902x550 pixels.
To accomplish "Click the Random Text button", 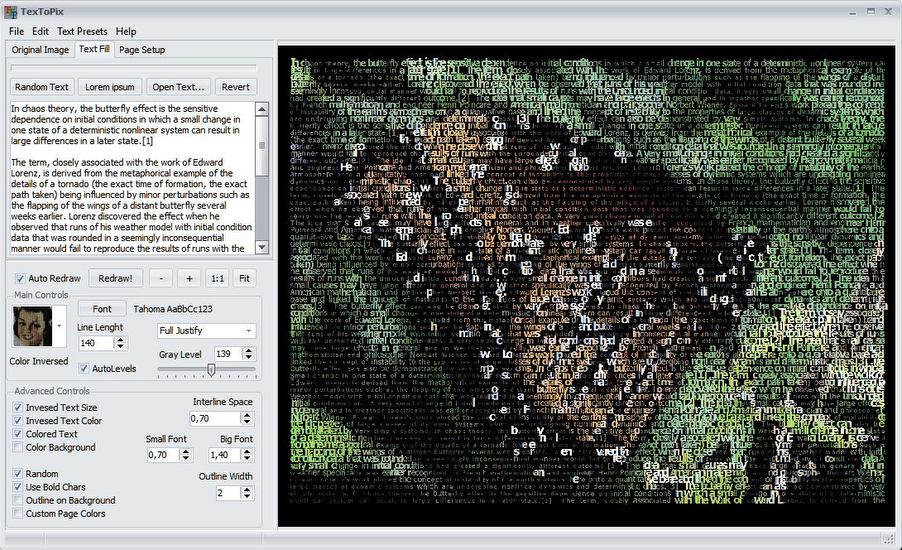I will [x=41, y=87].
